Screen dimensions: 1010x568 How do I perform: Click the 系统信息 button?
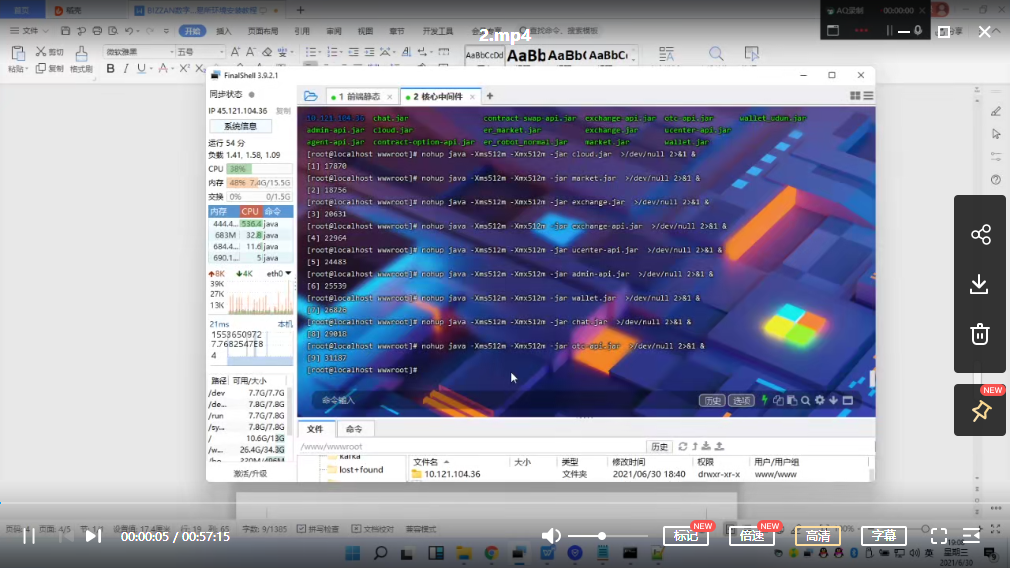[x=240, y=126]
